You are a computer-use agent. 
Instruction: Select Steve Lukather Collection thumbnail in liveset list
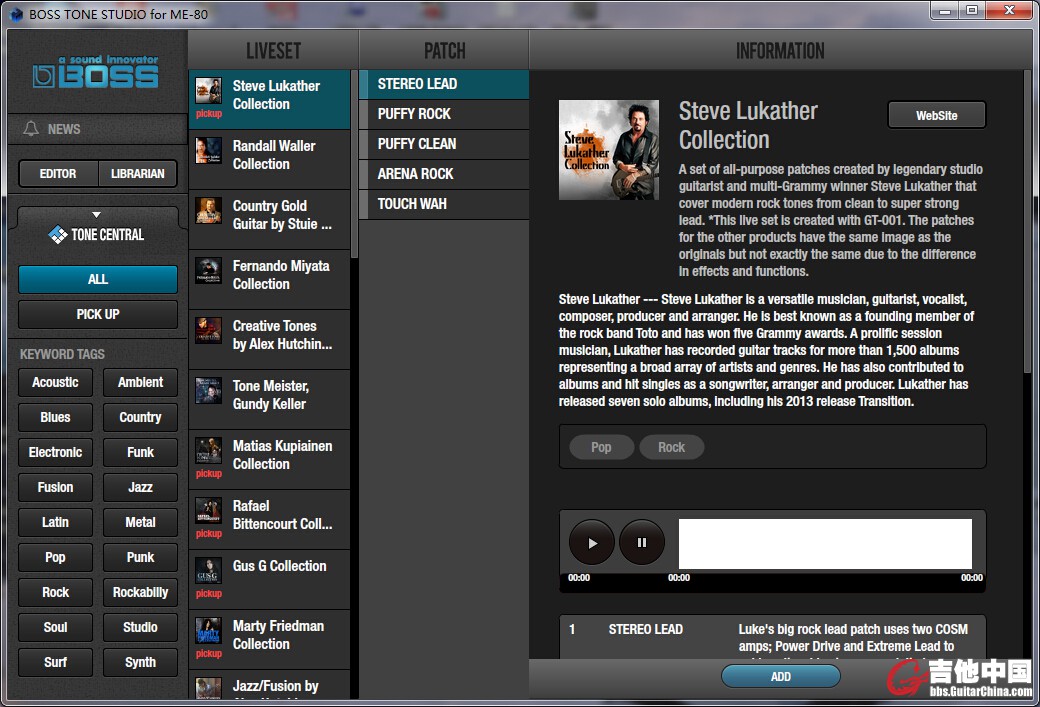pyautogui.click(x=209, y=91)
